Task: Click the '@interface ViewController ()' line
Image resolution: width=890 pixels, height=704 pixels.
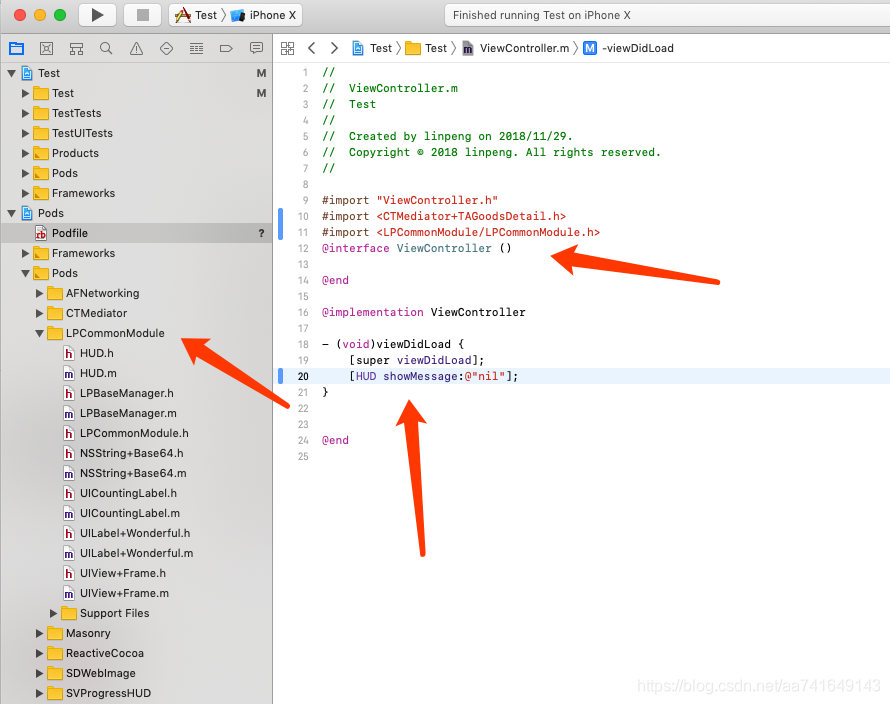Action: pos(417,248)
